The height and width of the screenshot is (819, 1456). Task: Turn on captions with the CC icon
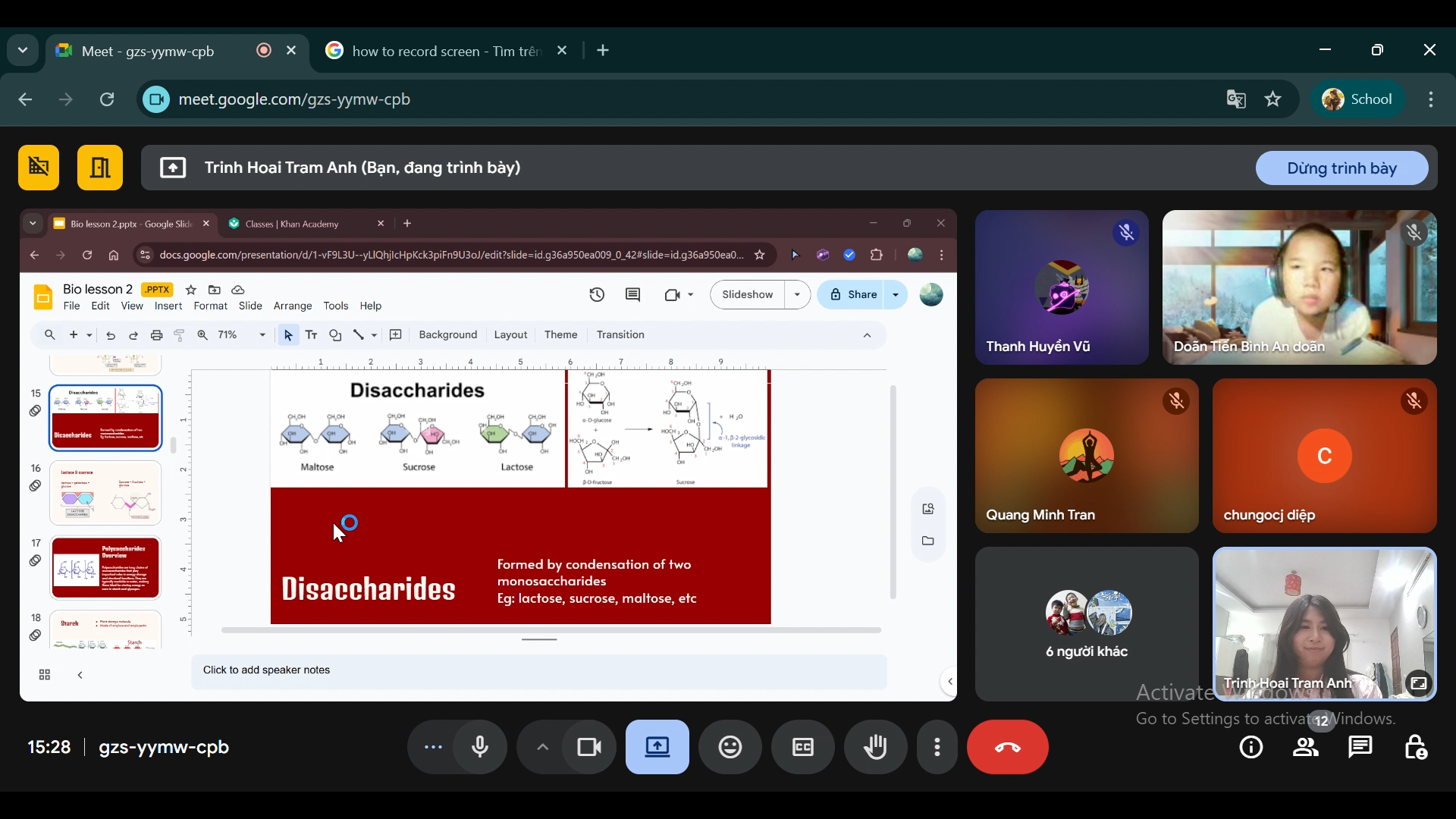pos(802,746)
